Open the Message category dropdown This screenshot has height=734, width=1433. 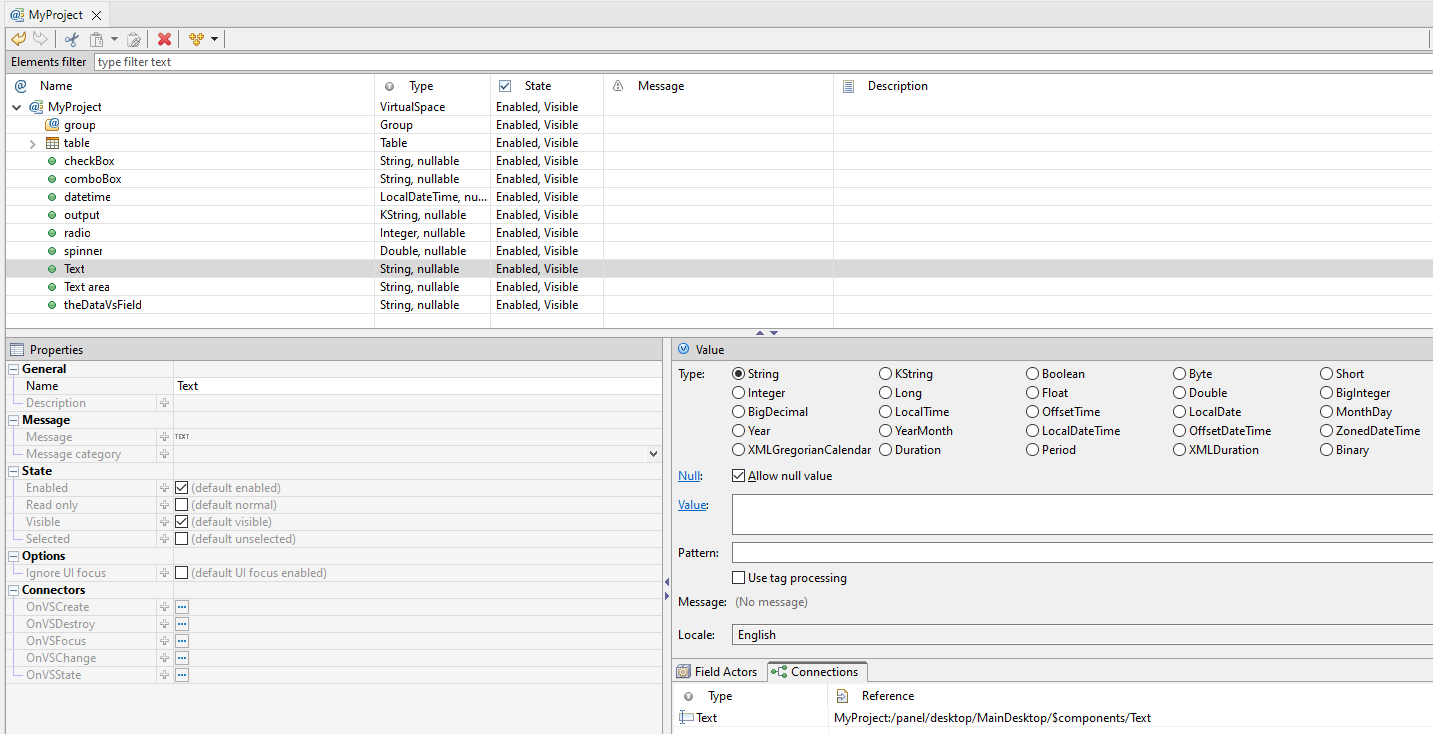pyautogui.click(x=654, y=454)
